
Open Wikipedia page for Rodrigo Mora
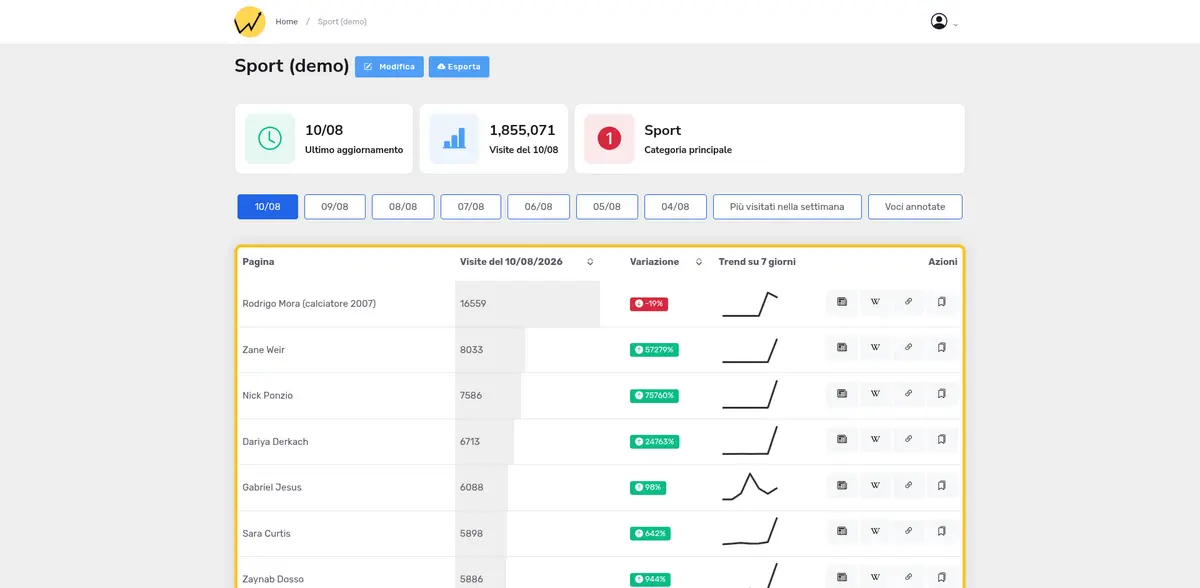(x=875, y=302)
